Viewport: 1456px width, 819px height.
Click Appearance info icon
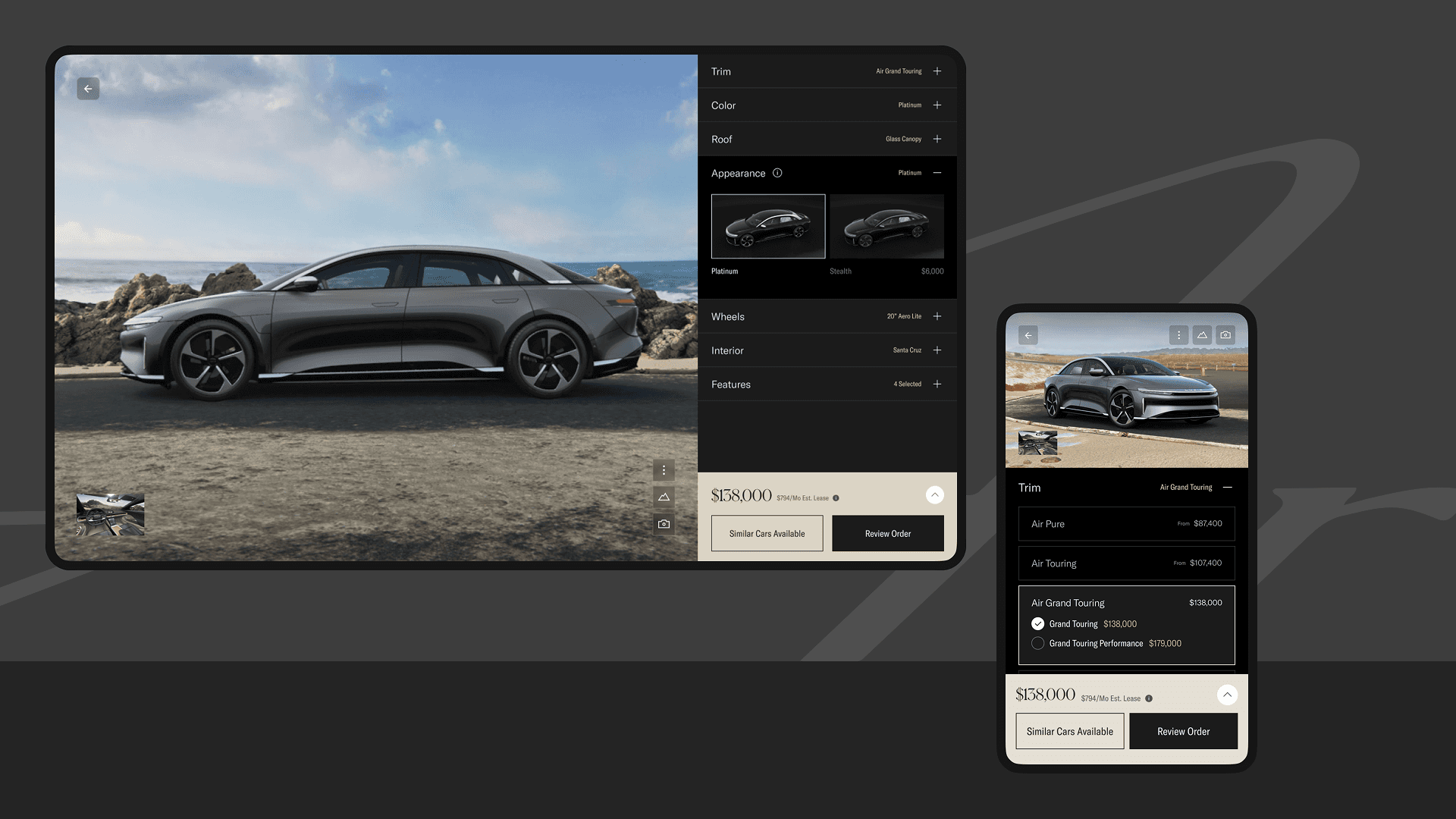click(x=777, y=173)
